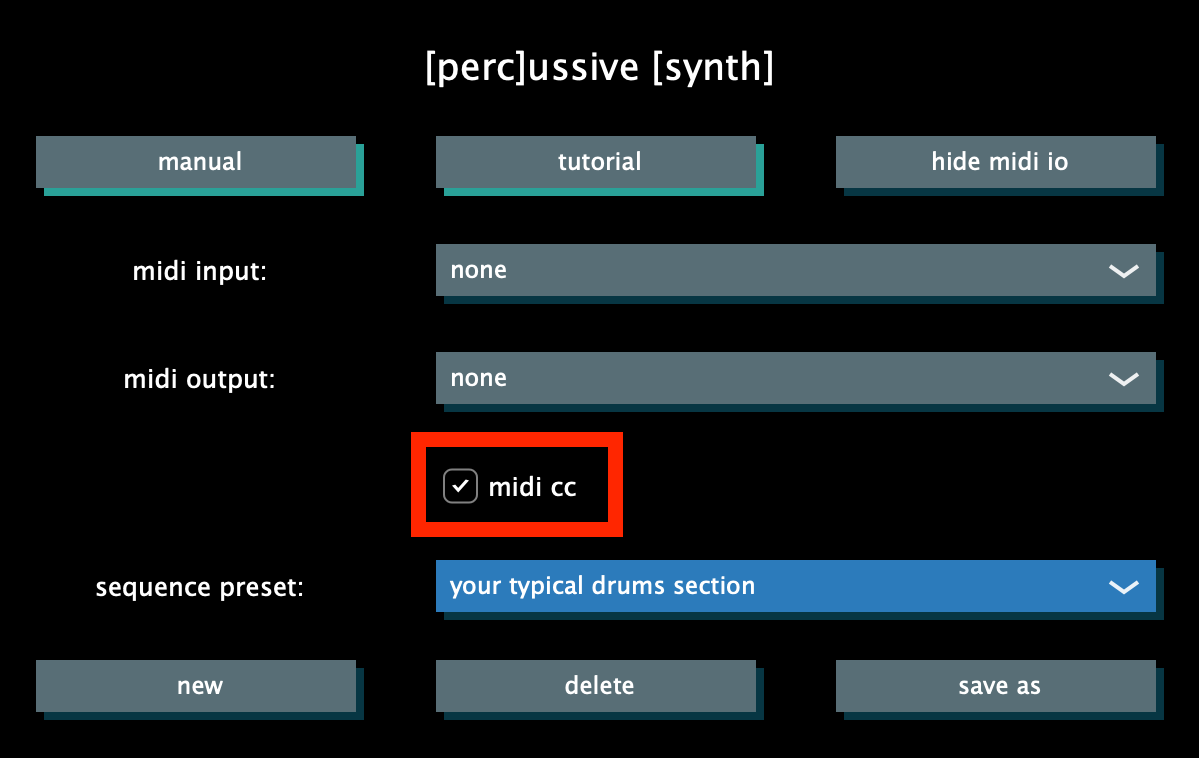Click the midi input chevron arrow
Screen dimensions: 1199x758
tap(1124, 271)
